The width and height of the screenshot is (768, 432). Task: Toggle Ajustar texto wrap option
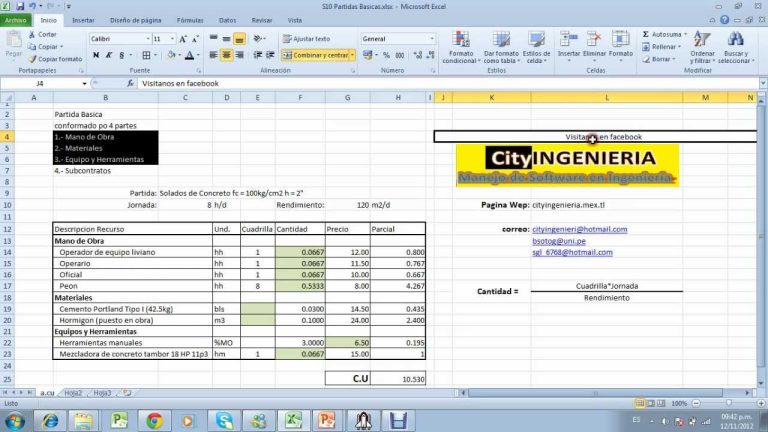pos(305,38)
